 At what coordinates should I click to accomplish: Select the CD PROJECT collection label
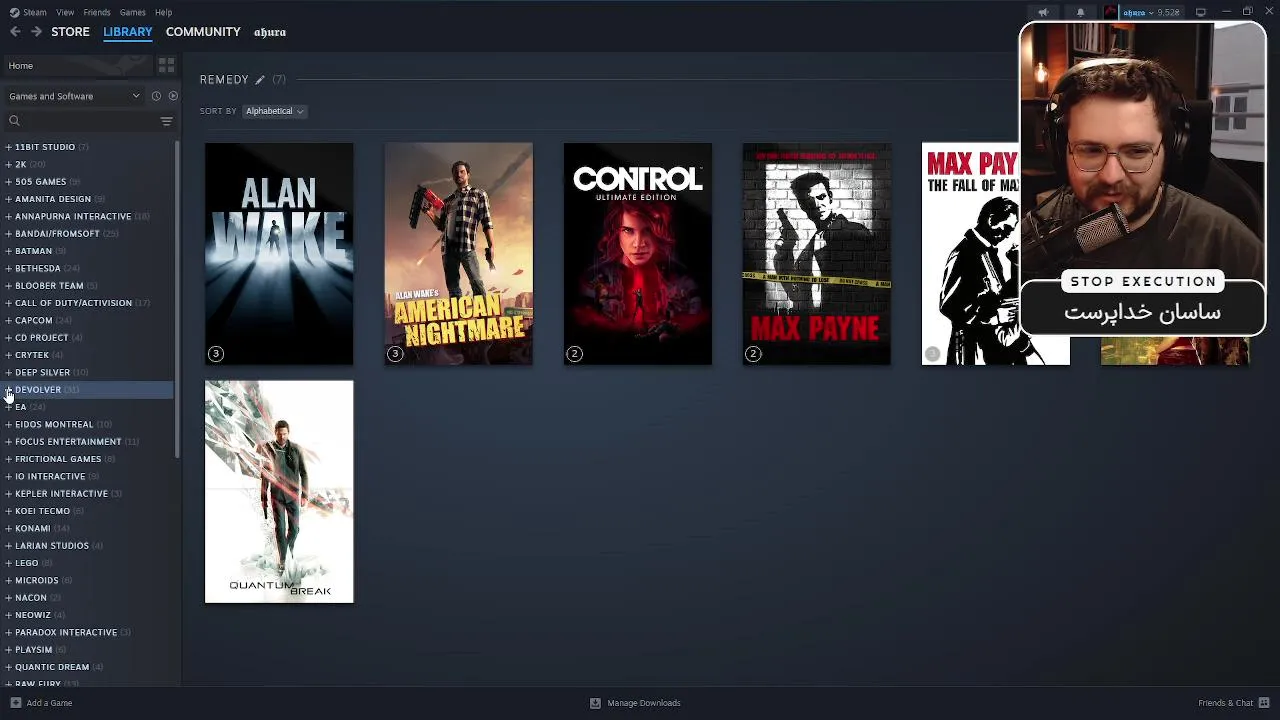point(42,338)
